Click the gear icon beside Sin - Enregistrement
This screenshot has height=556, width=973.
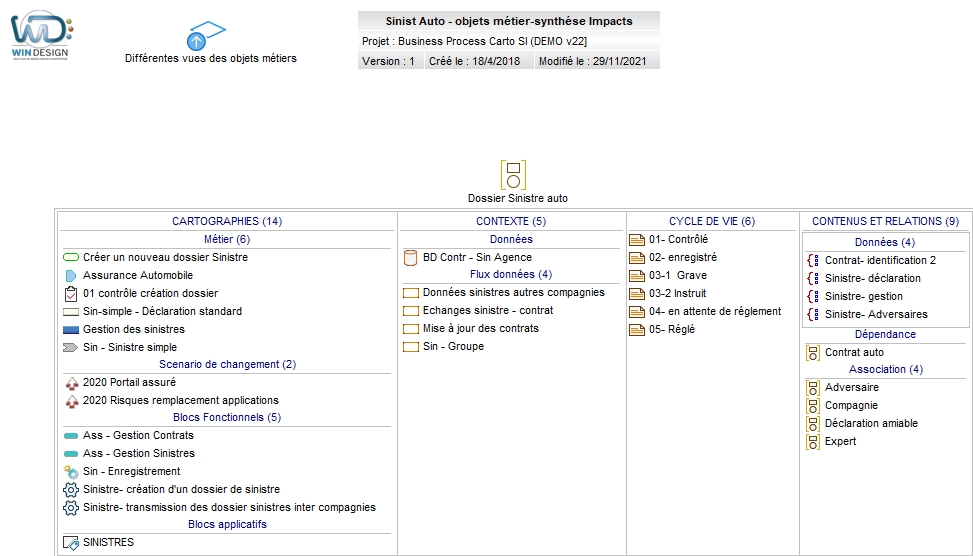pos(71,472)
